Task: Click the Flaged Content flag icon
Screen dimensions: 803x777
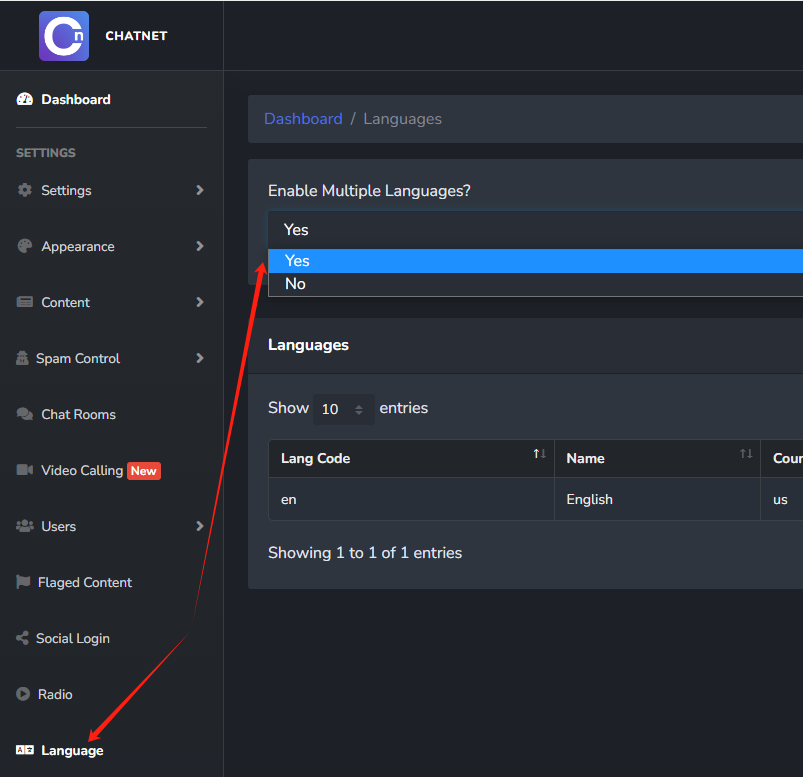Action: coord(23,582)
